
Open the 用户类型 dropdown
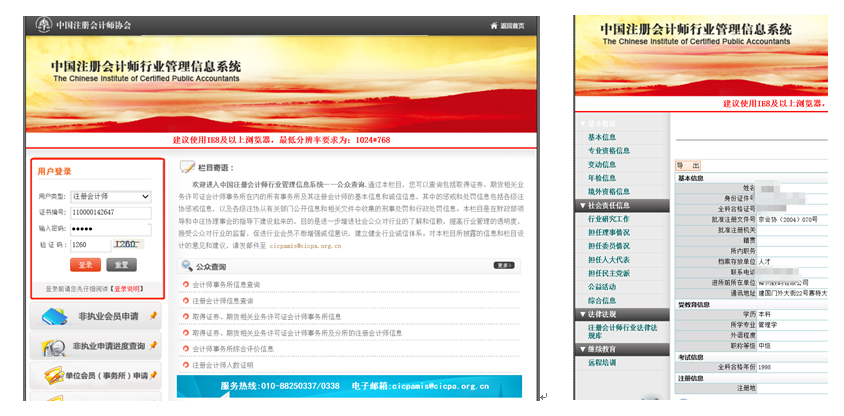pos(111,197)
